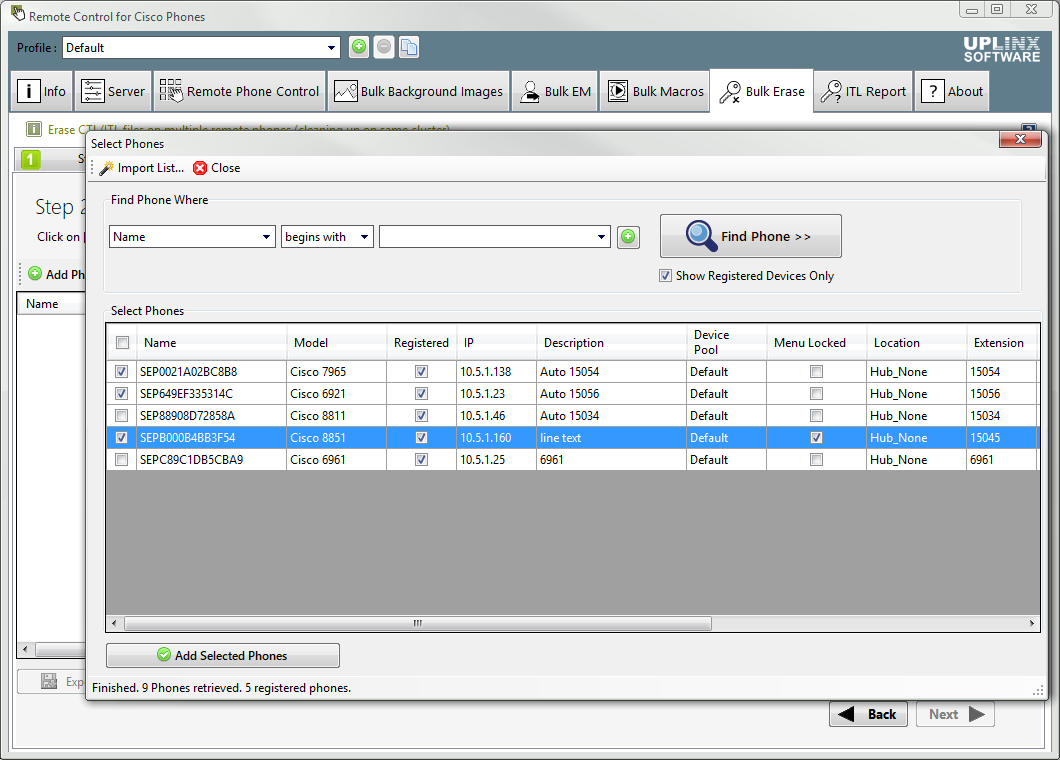This screenshot has width=1060, height=760.
Task: Click the Export save icon in main window
Action: click(49, 681)
